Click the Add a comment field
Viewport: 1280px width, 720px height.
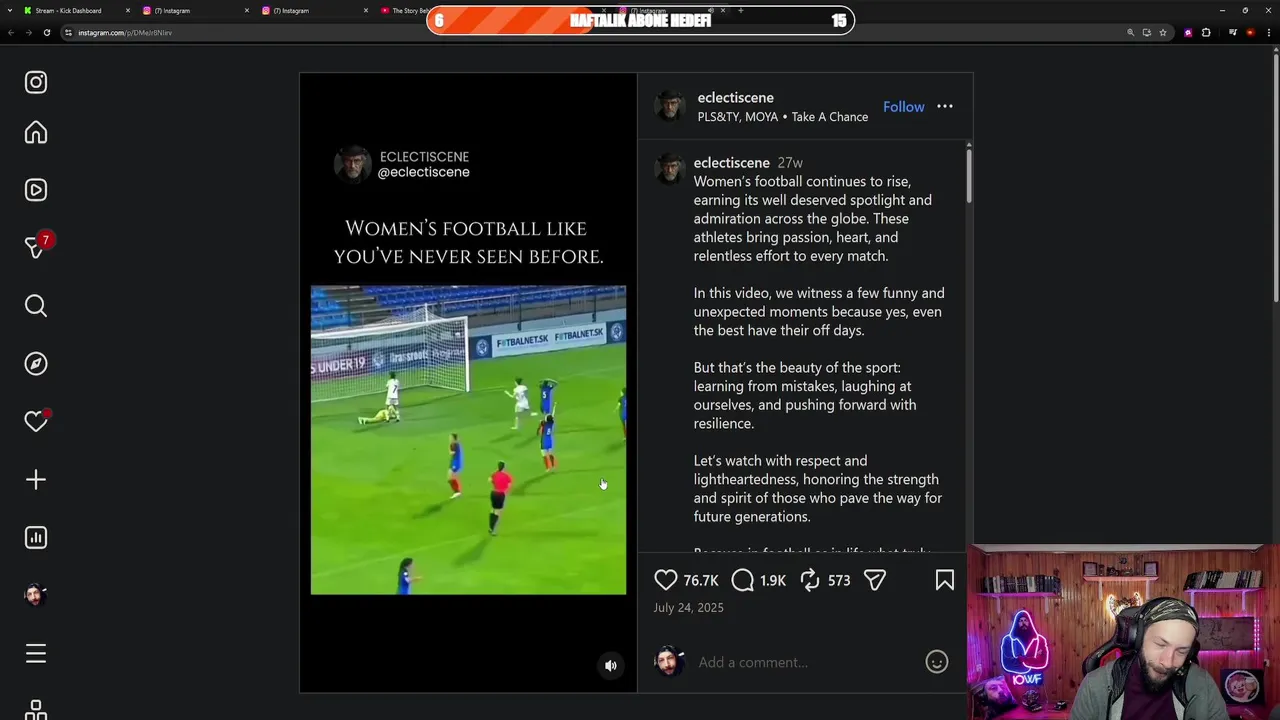pos(806,662)
